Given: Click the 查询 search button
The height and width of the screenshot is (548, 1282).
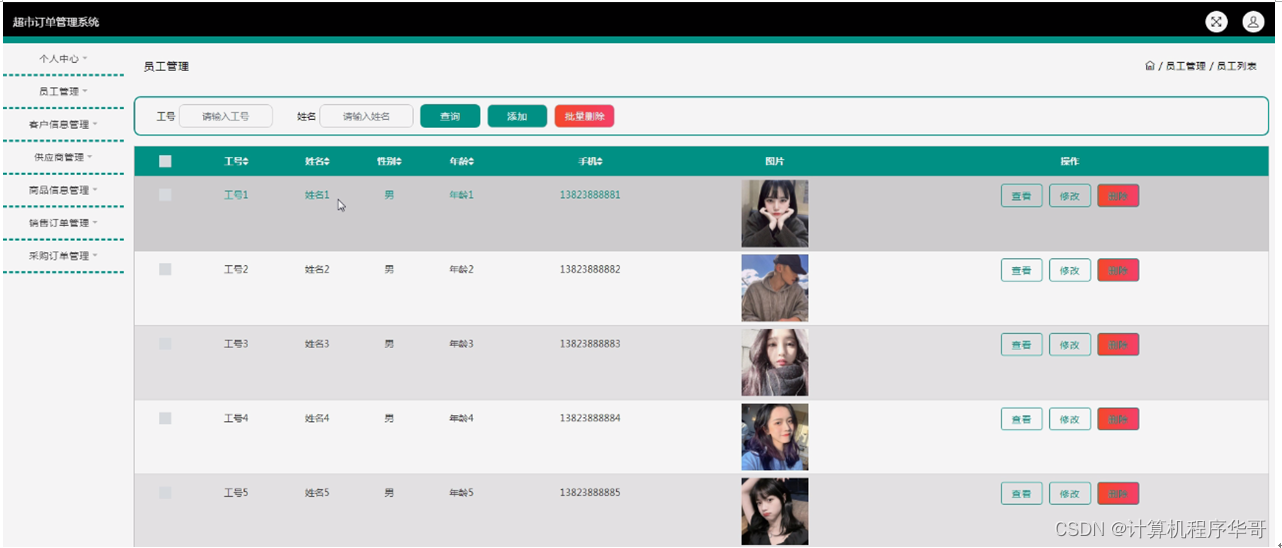Looking at the screenshot, I should [450, 116].
